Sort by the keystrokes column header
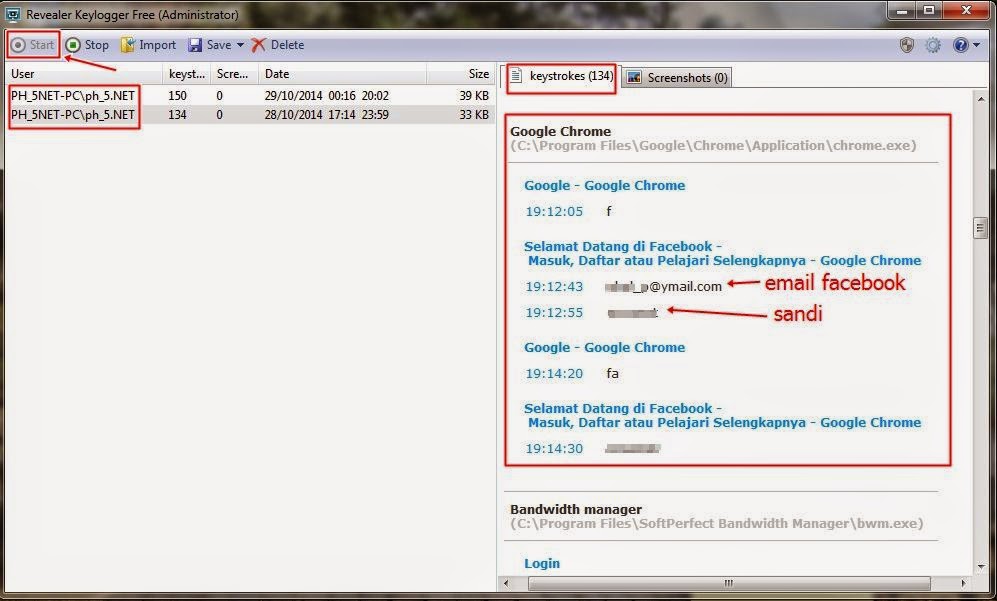This screenshot has height=601, width=997. 187,74
